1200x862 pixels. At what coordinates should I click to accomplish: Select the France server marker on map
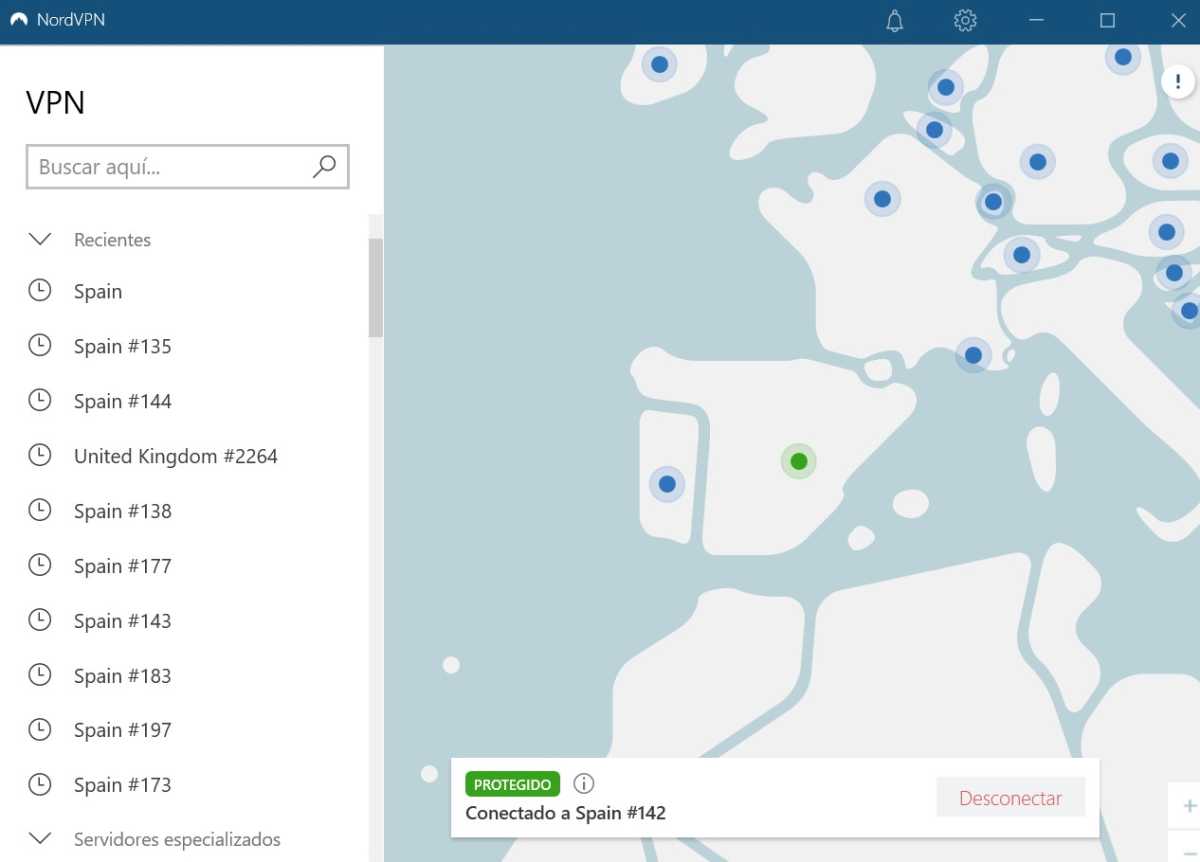pos(882,199)
